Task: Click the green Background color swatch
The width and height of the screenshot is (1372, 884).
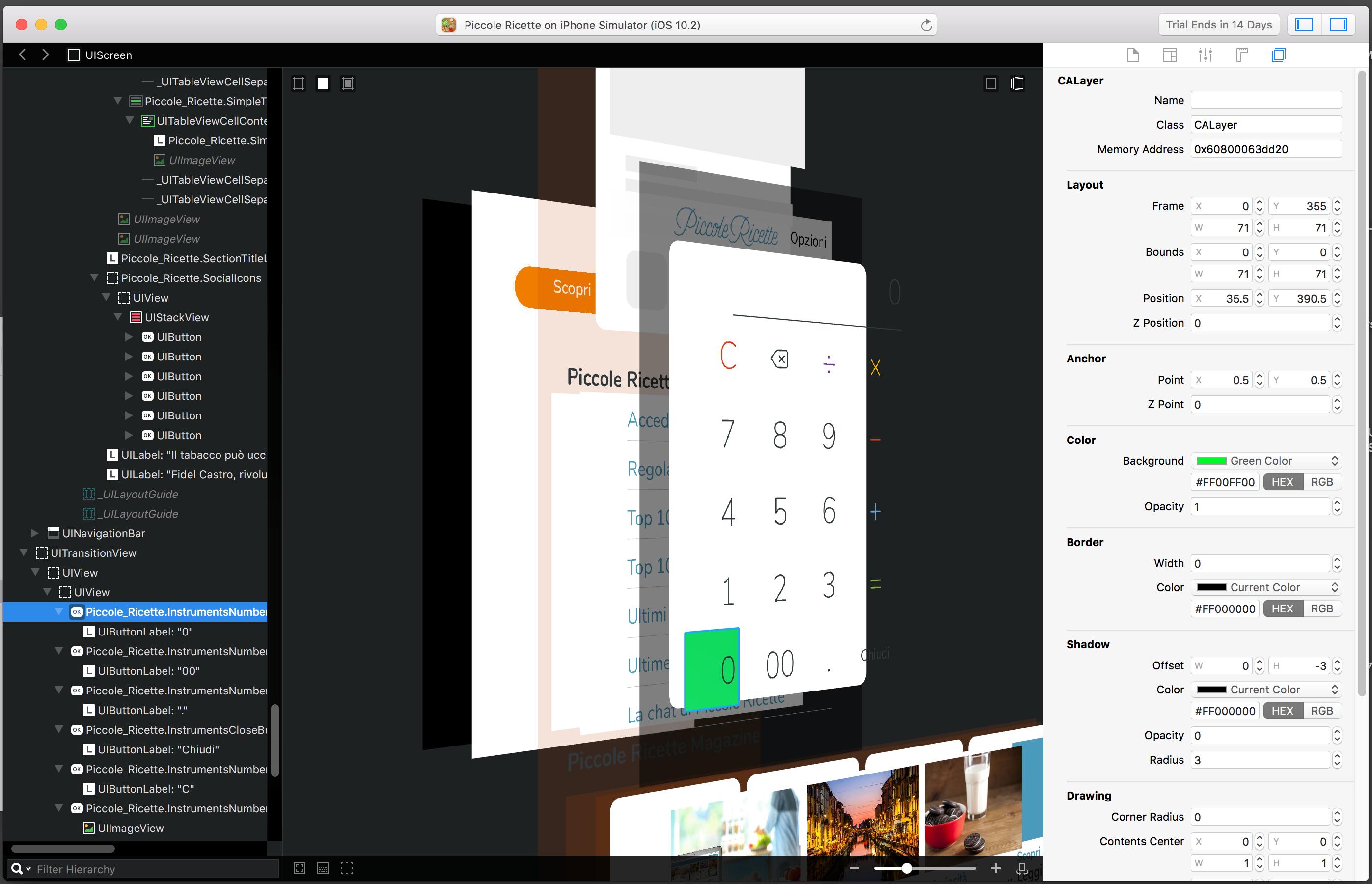Action: tap(1211, 461)
